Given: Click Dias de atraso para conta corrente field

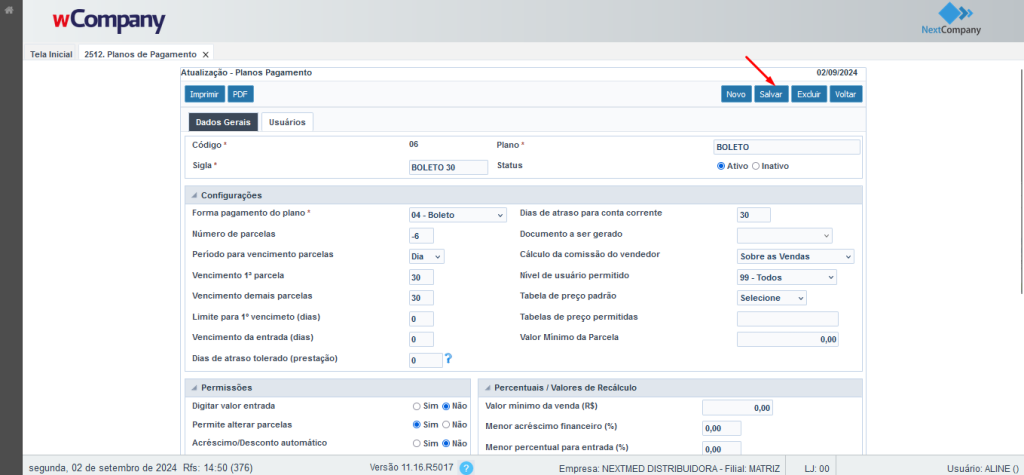Looking at the screenshot, I should point(754,214).
